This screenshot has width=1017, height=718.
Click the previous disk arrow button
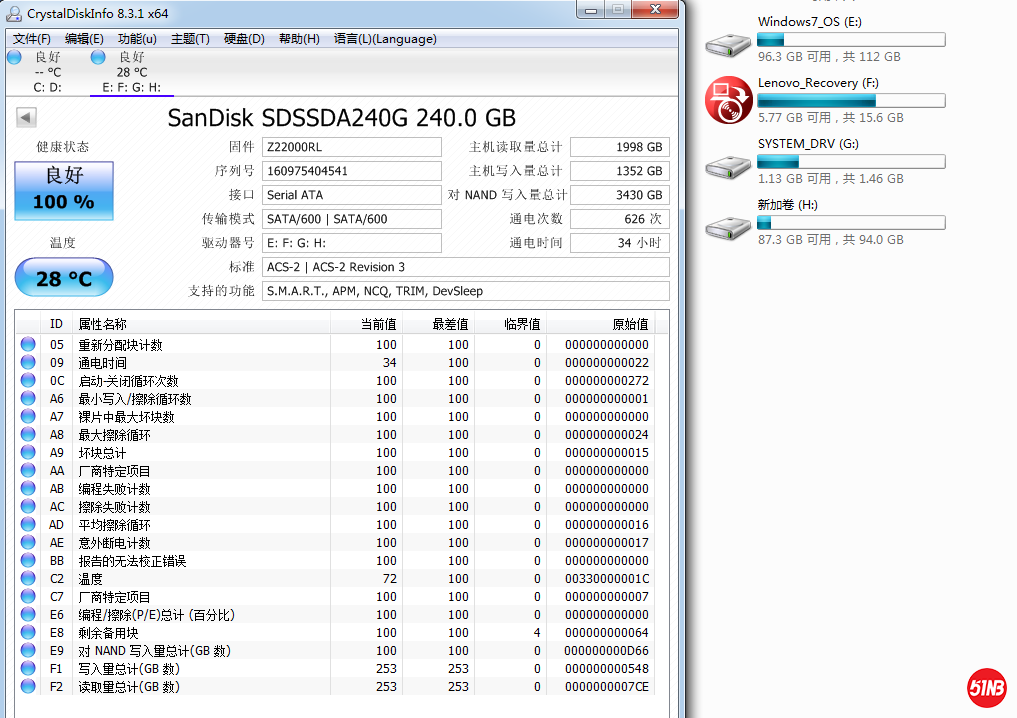point(26,118)
